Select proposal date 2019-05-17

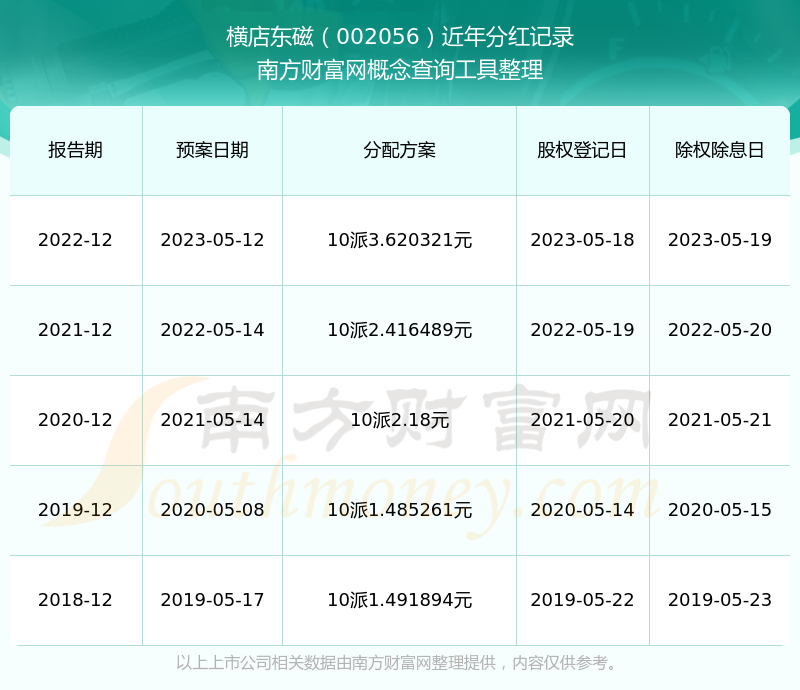[212, 600]
